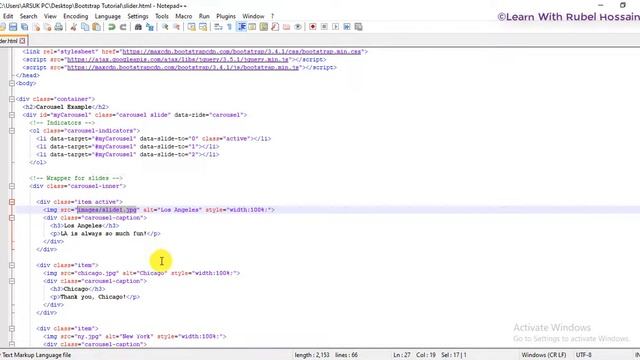Collapse the Los Angeles carousel-caption fold marker
The height and width of the screenshot is (360, 640).
[12, 218]
